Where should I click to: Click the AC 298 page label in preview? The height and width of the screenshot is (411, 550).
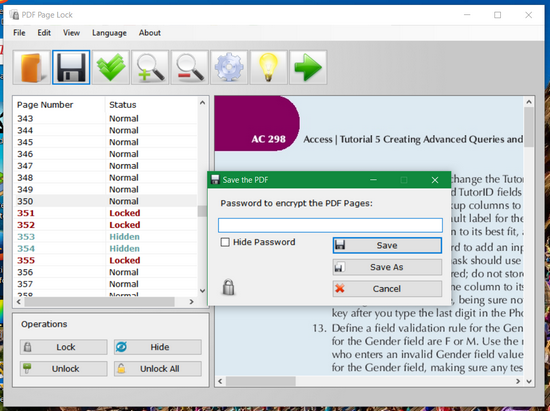coord(268,139)
